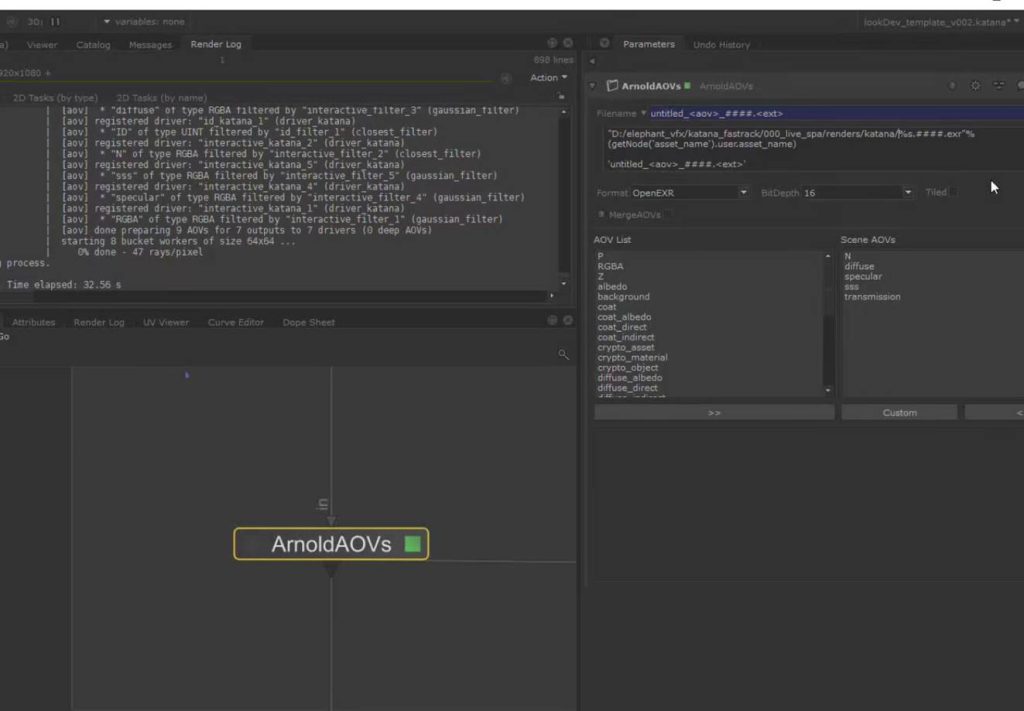This screenshot has width=1024, height=711.
Task: Click the green edit flag beside ArnoldAOVs title
Action: click(x=689, y=87)
